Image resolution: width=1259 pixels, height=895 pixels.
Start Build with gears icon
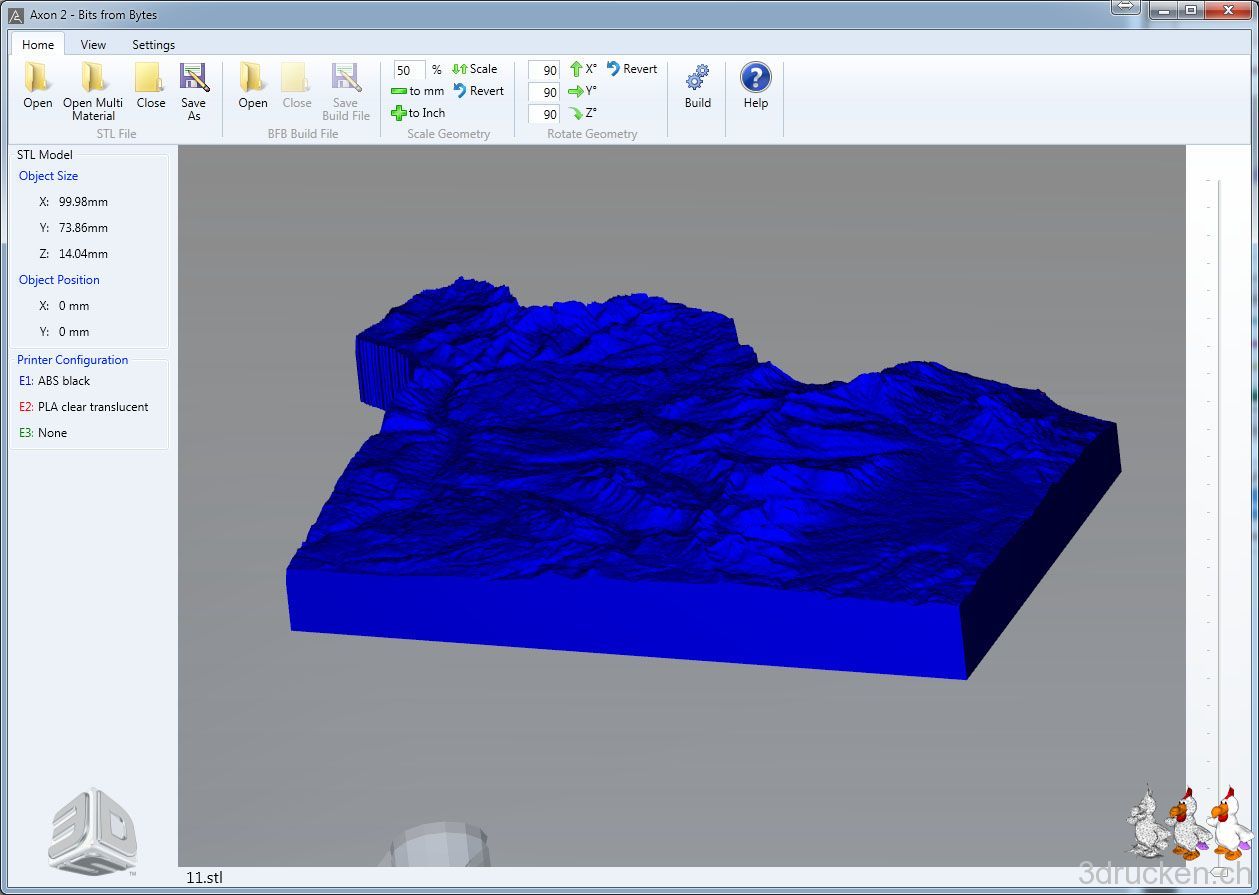[x=697, y=86]
